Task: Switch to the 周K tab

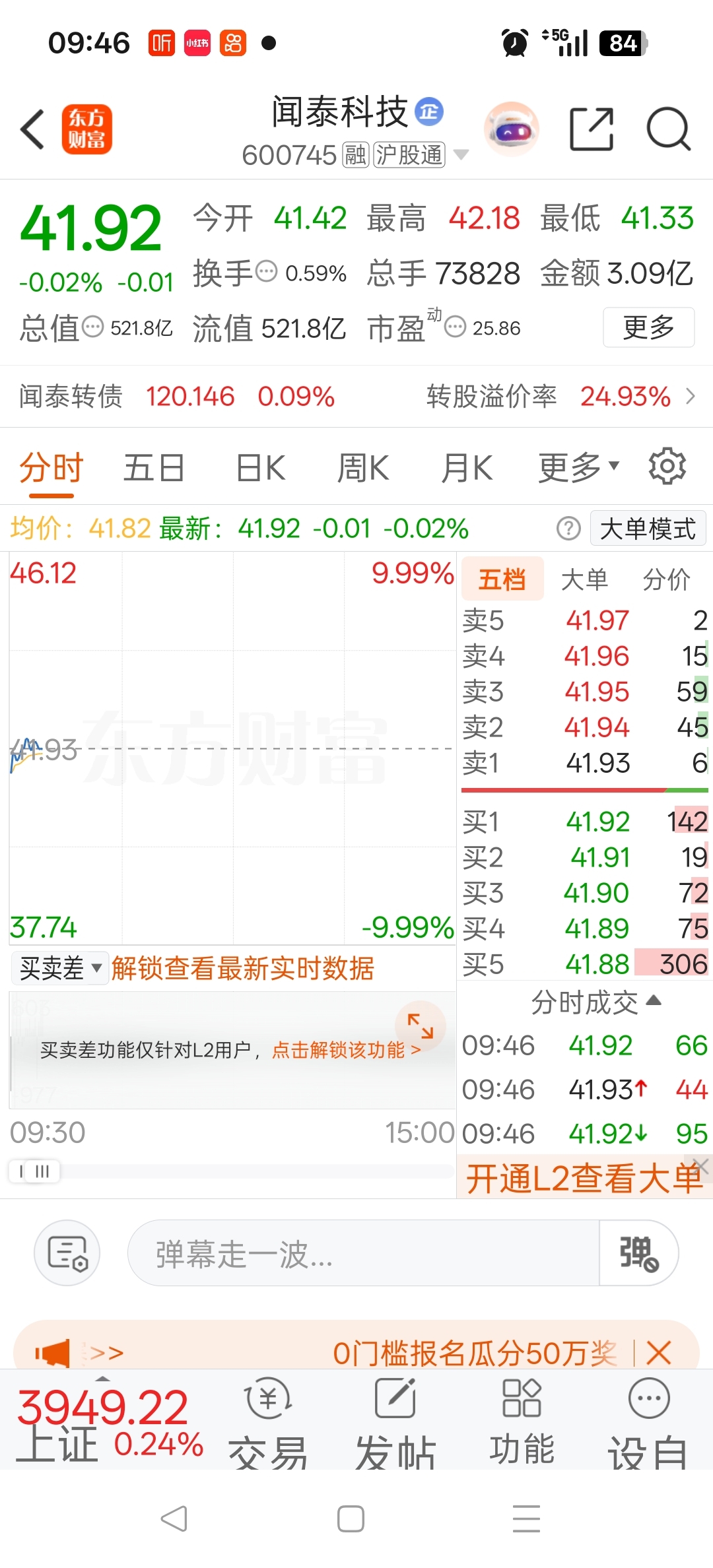Action: 363,467
